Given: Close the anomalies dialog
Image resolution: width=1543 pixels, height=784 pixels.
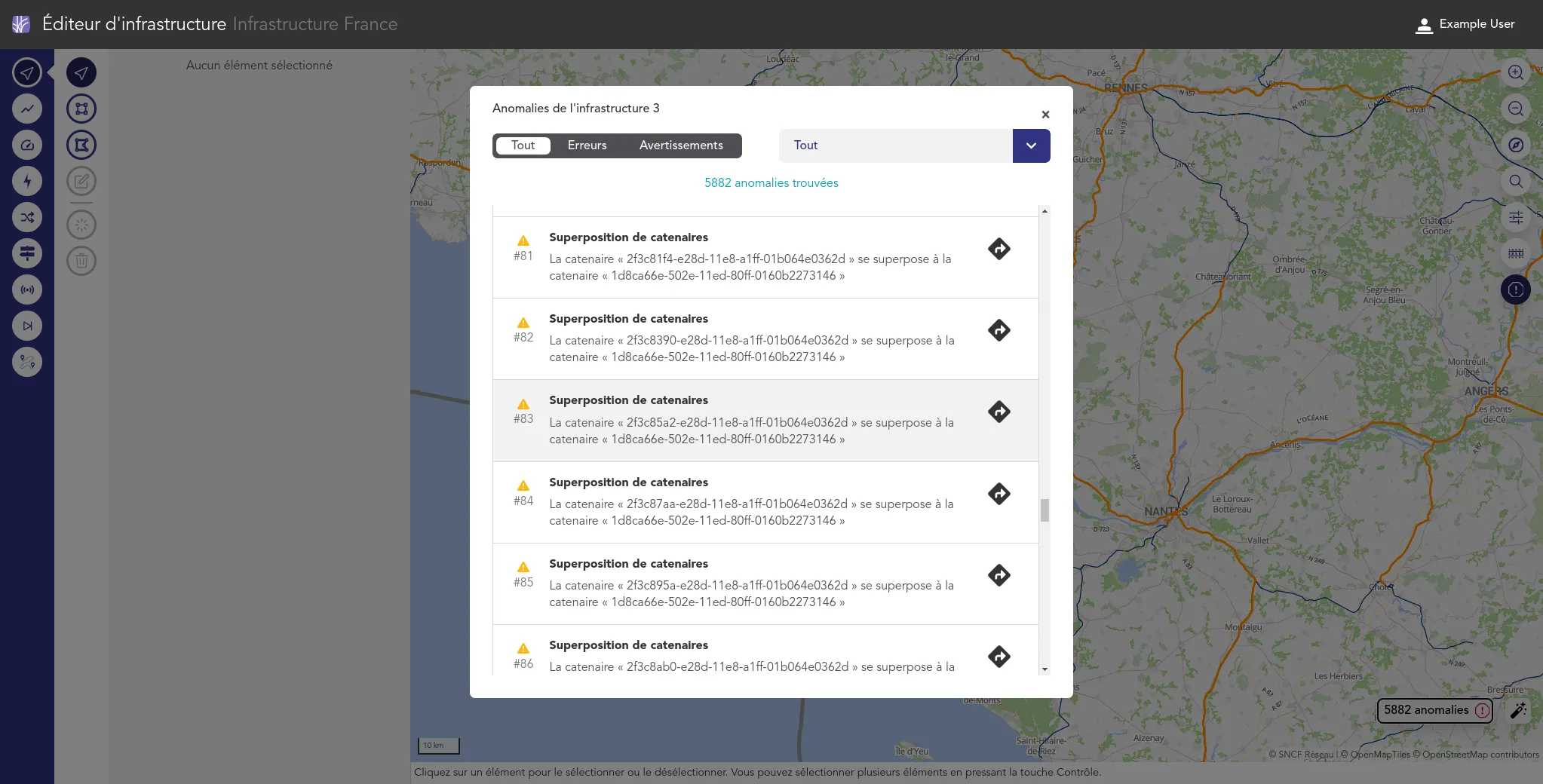Looking at the screenshot, I should [x=1045, y=115].
